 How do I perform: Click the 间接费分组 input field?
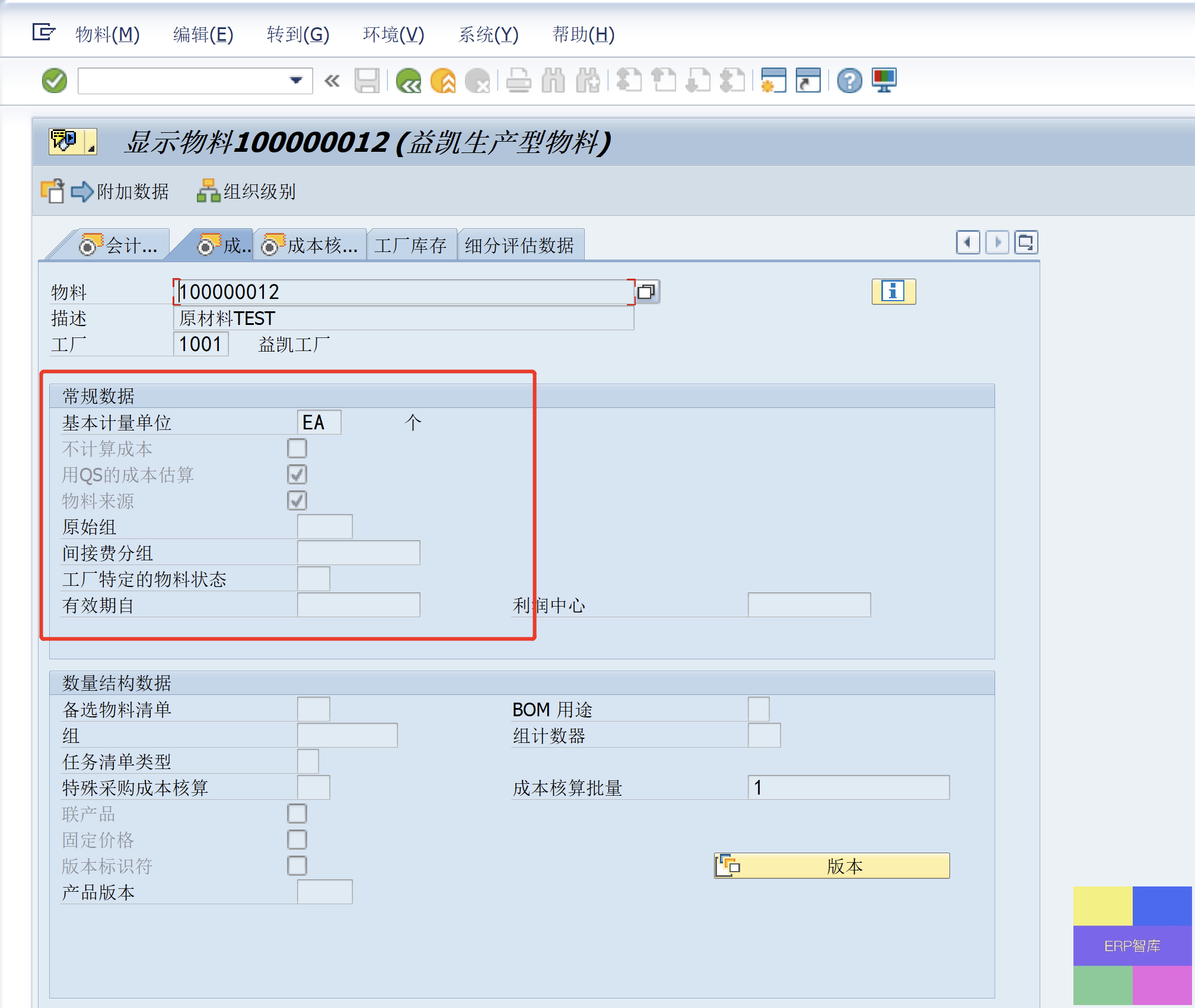359,553
